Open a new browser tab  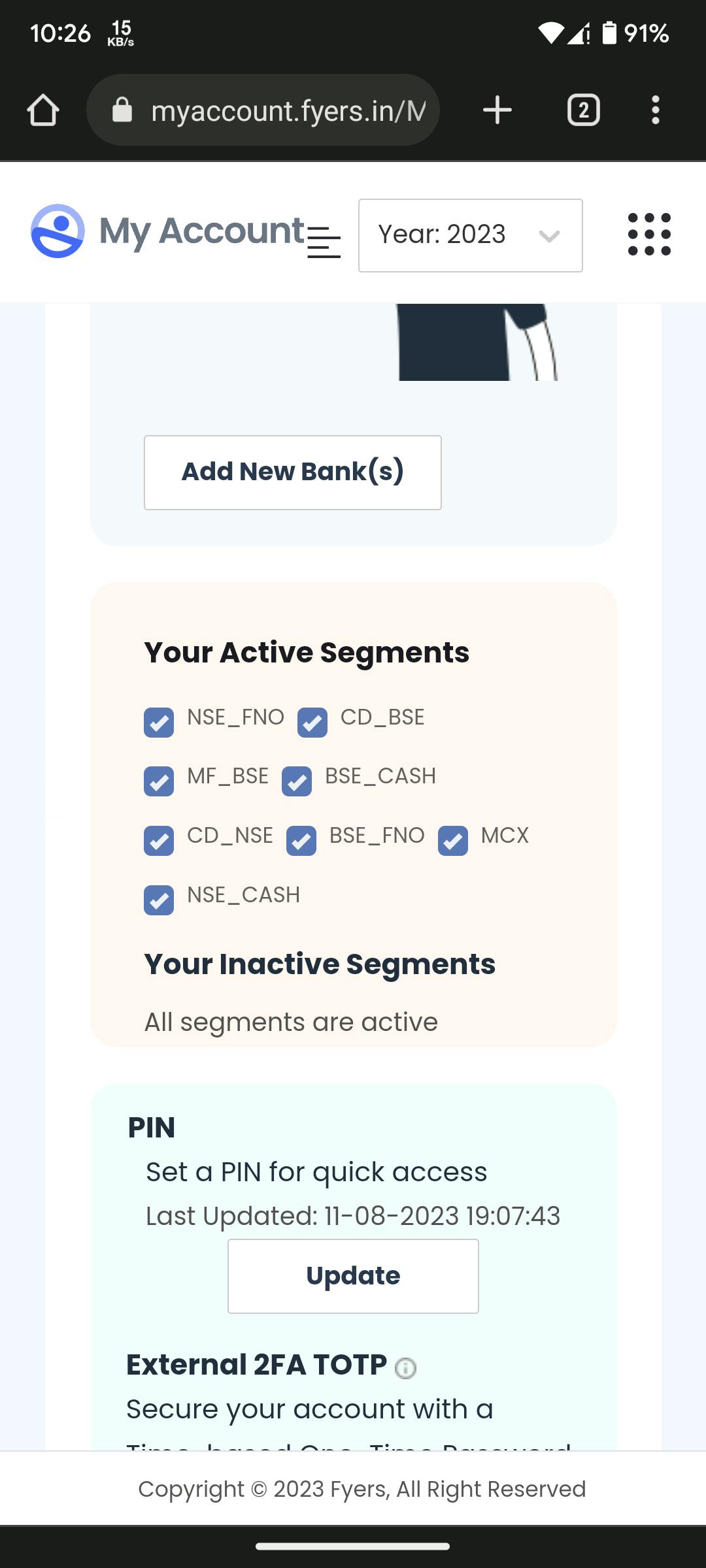point(497,110)
